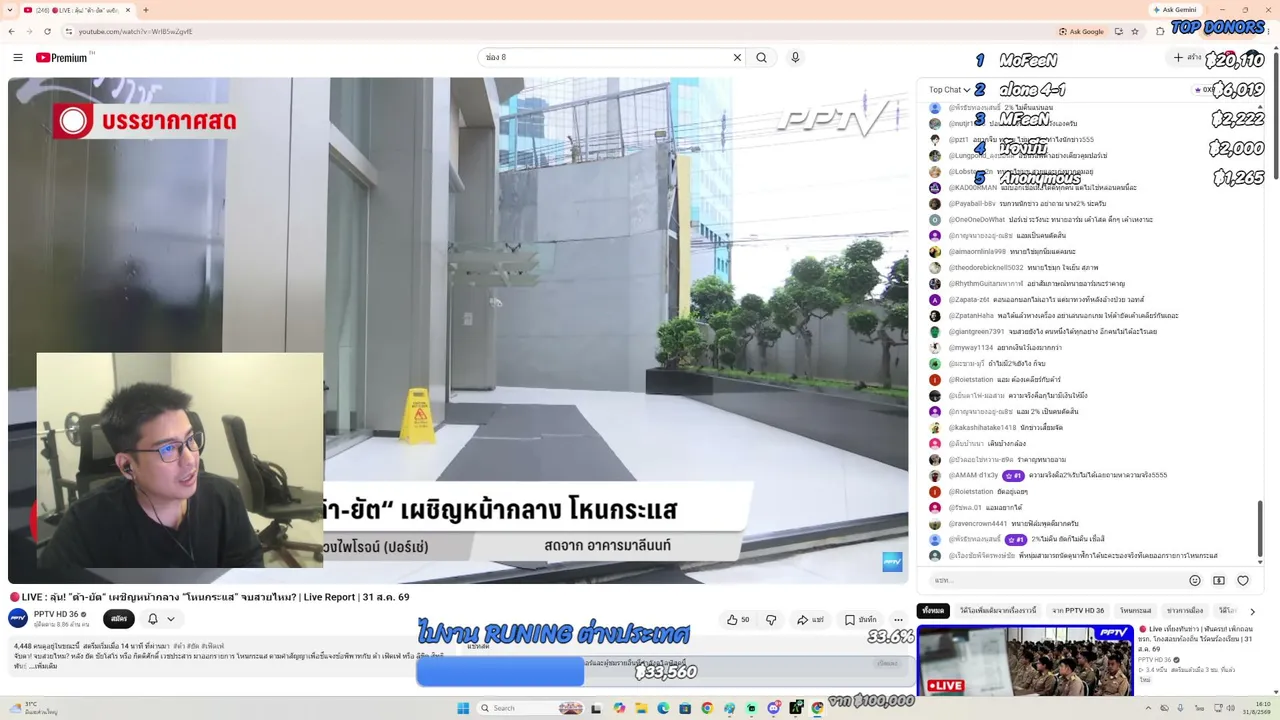Click the Ask Google button in address bar
This screenshot has height=720, width=1280.
coord(1081,31)
